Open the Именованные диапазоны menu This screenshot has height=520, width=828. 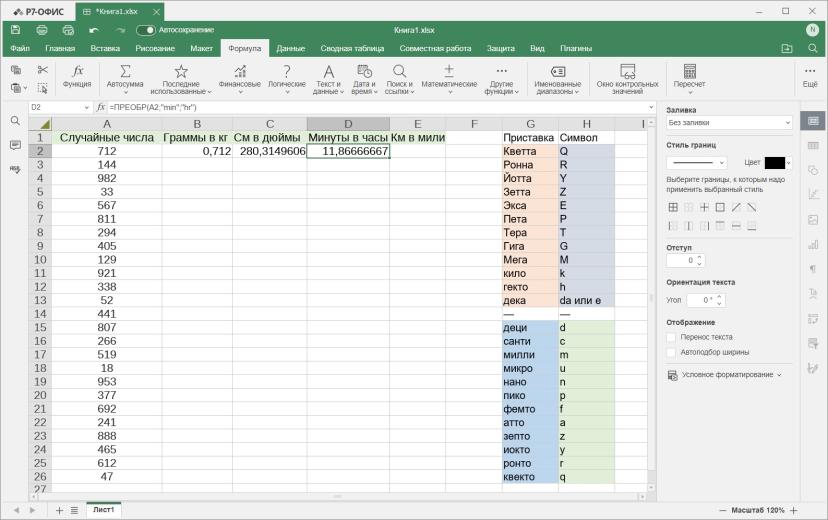(558, 79)
